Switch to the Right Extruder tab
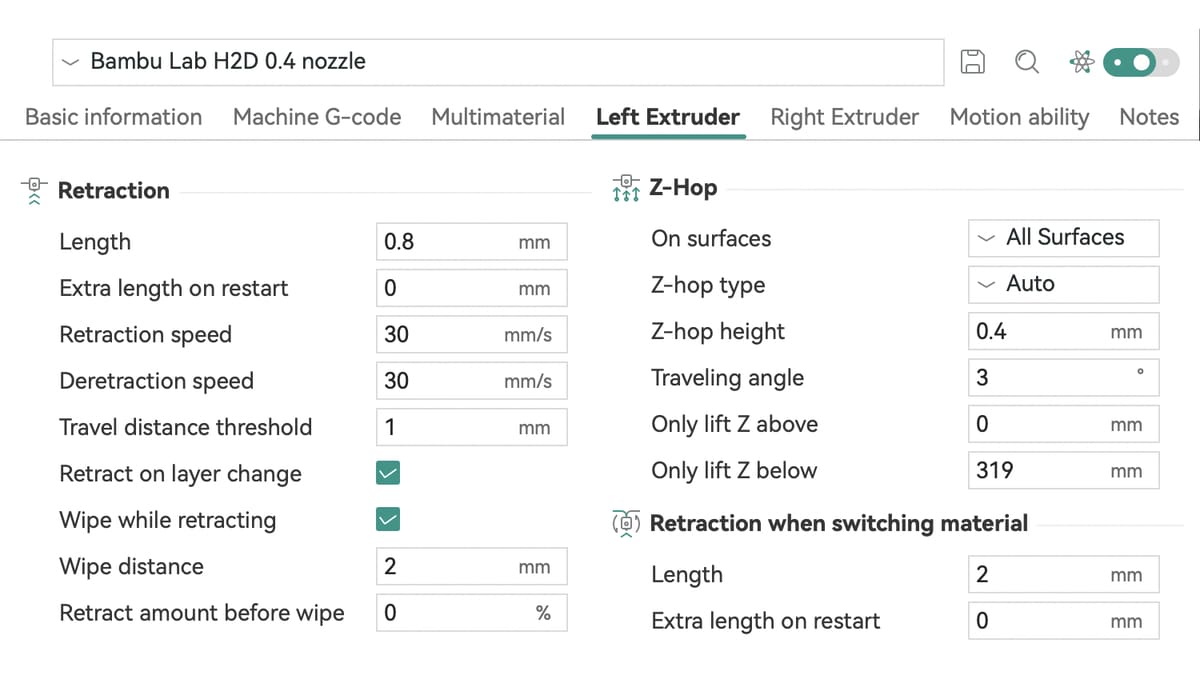 [844, 117]
